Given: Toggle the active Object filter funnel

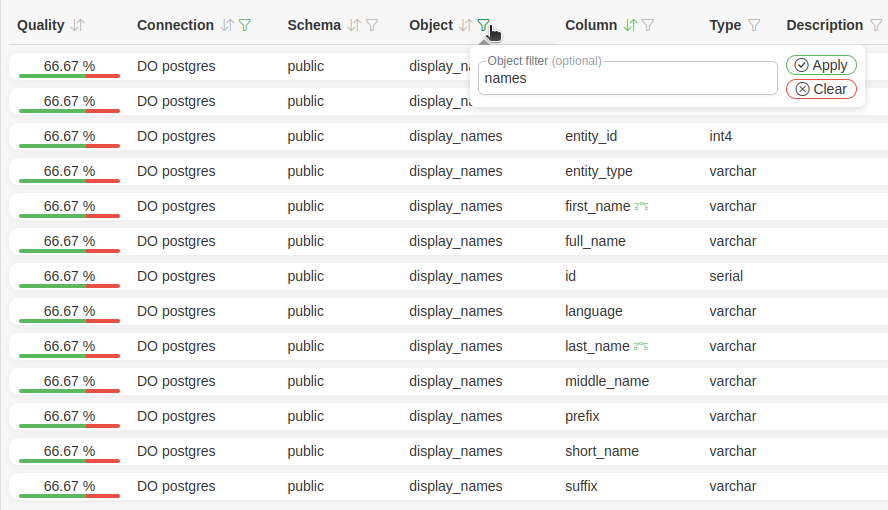Looking at the screenshot, I should [x=484, y=25].
